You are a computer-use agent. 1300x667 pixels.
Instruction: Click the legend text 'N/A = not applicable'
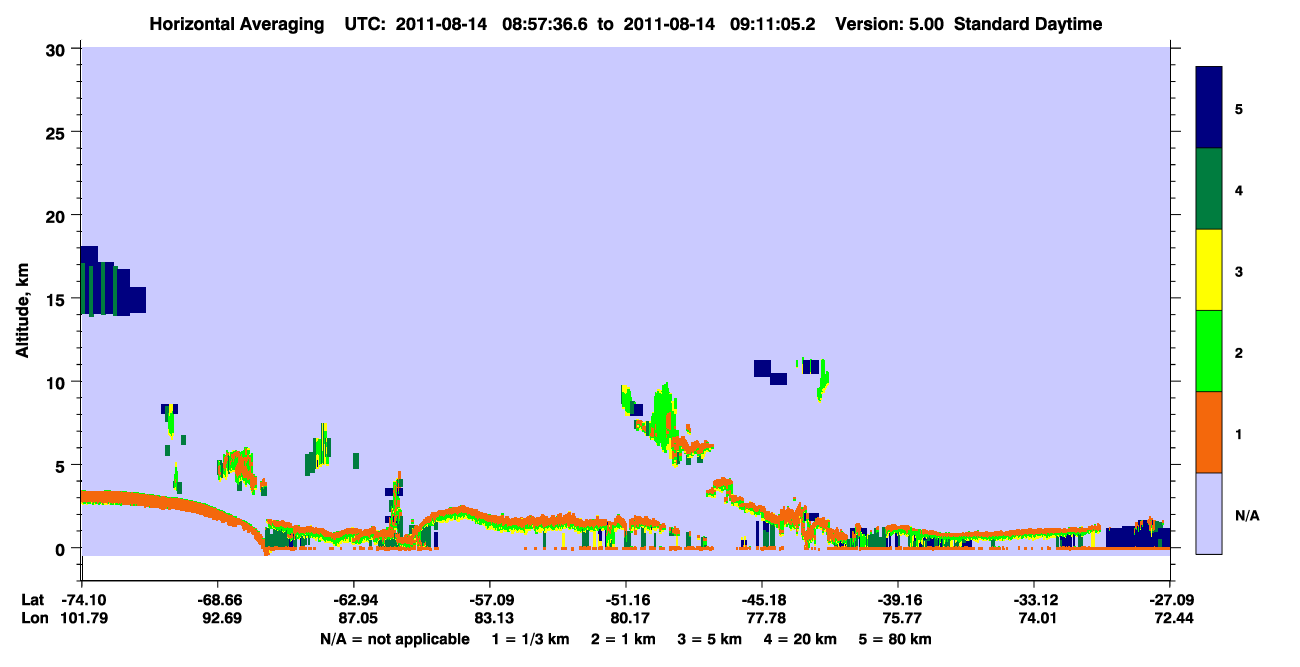tap(395, 639)
